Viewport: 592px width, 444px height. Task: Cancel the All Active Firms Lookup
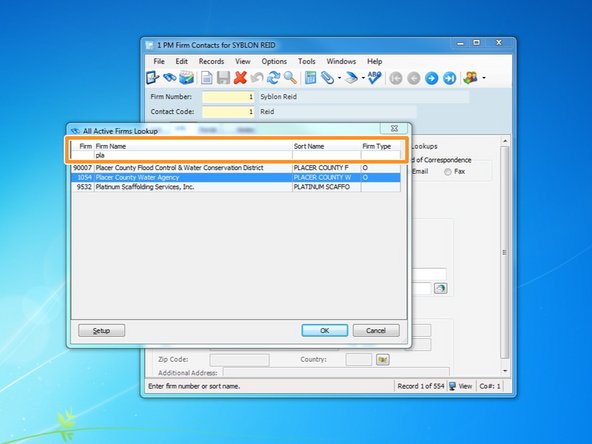[376, 330]
